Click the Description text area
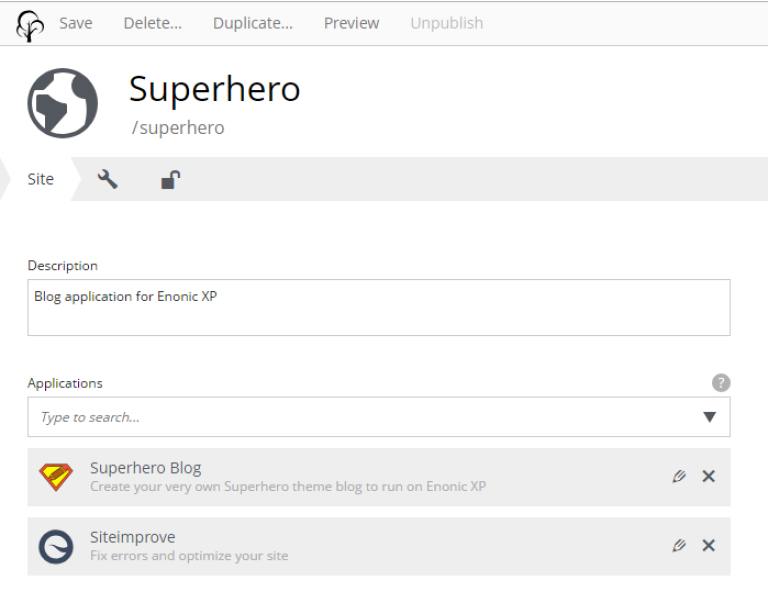Viewport: 768px width, 614px height. [x=378, y=307]
